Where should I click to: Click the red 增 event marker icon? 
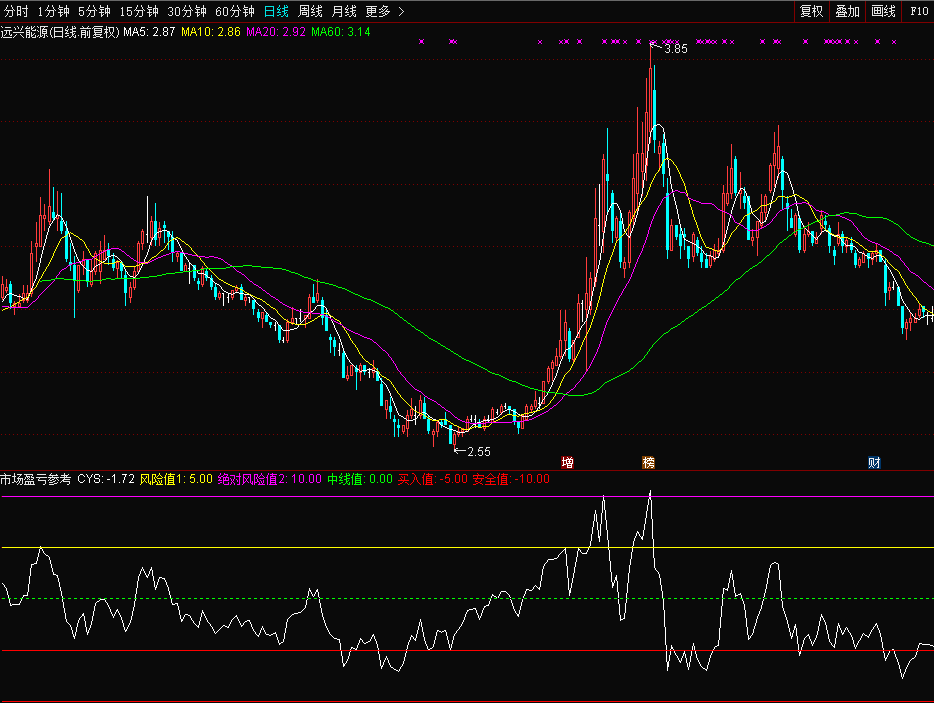click(x=568, y=462)
